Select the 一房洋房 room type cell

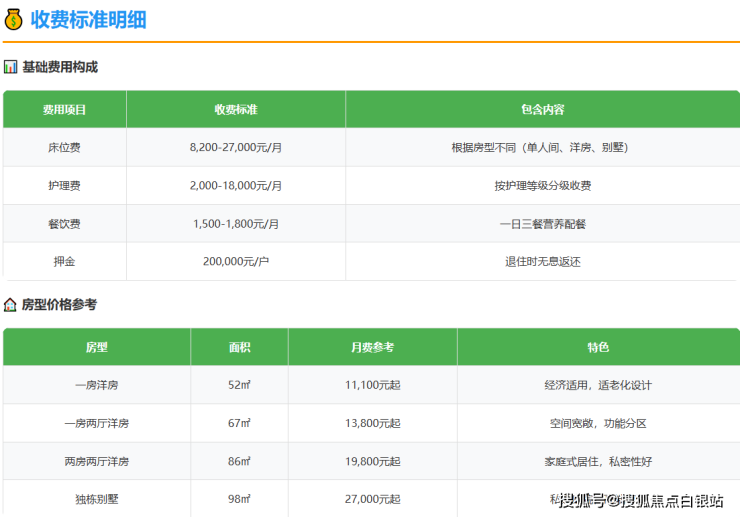click(x=96, y=385)
